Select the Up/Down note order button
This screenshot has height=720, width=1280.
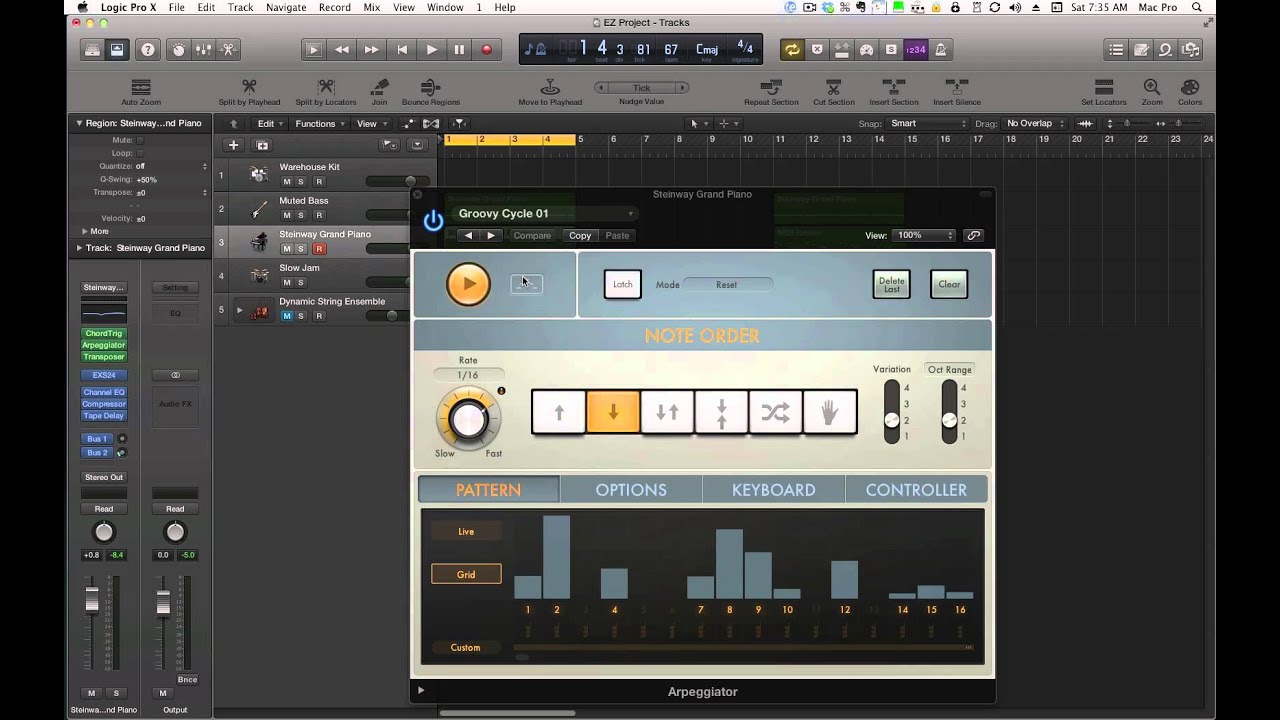(x=667, y=412)
